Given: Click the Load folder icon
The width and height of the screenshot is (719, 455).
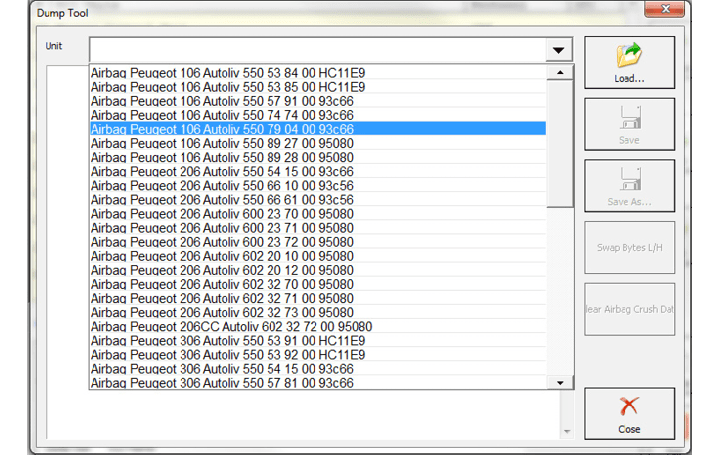Looking at the screenshot, I should pos(629,56).
